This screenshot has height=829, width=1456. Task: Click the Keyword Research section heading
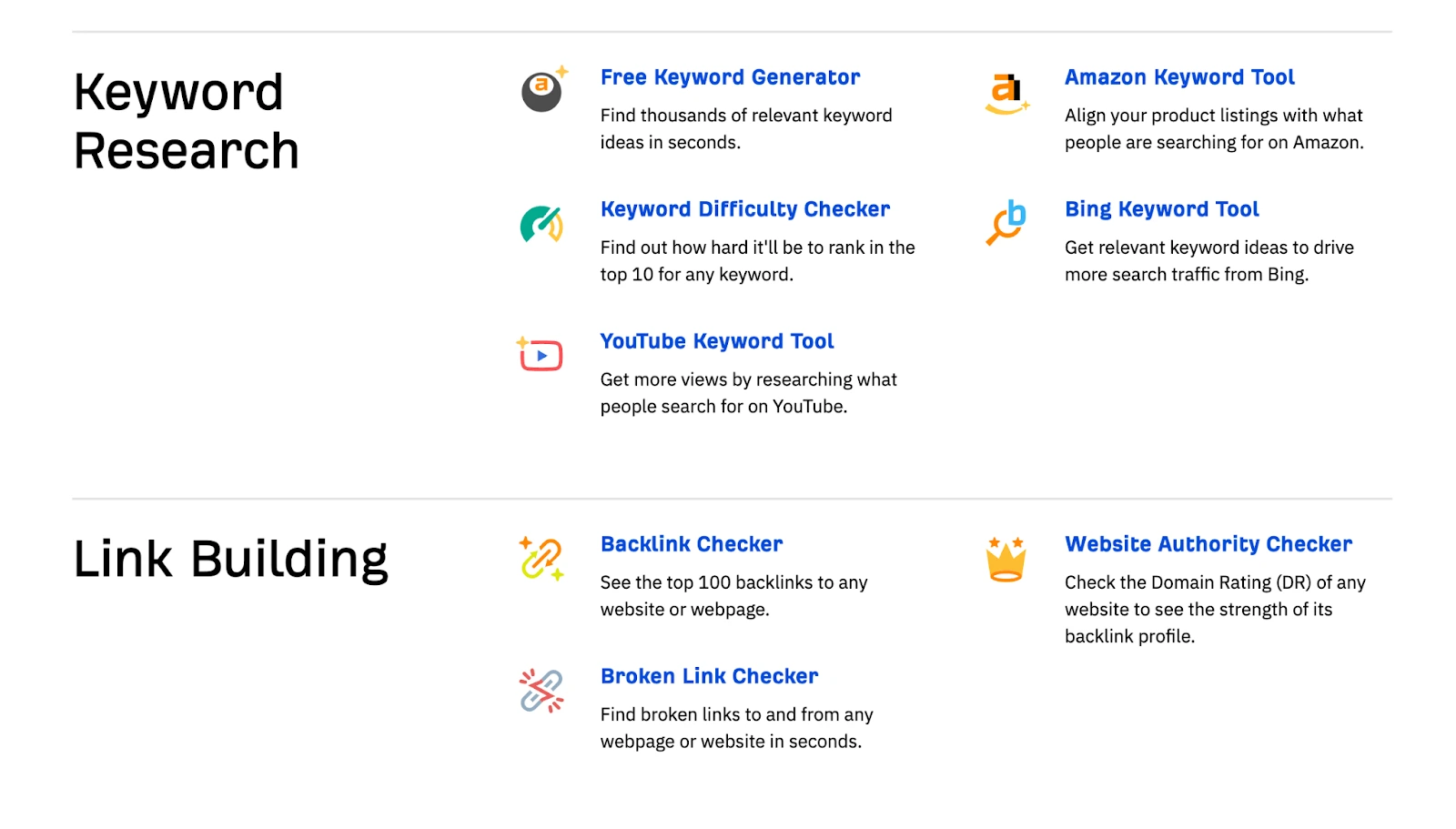(x=186, y=118)
